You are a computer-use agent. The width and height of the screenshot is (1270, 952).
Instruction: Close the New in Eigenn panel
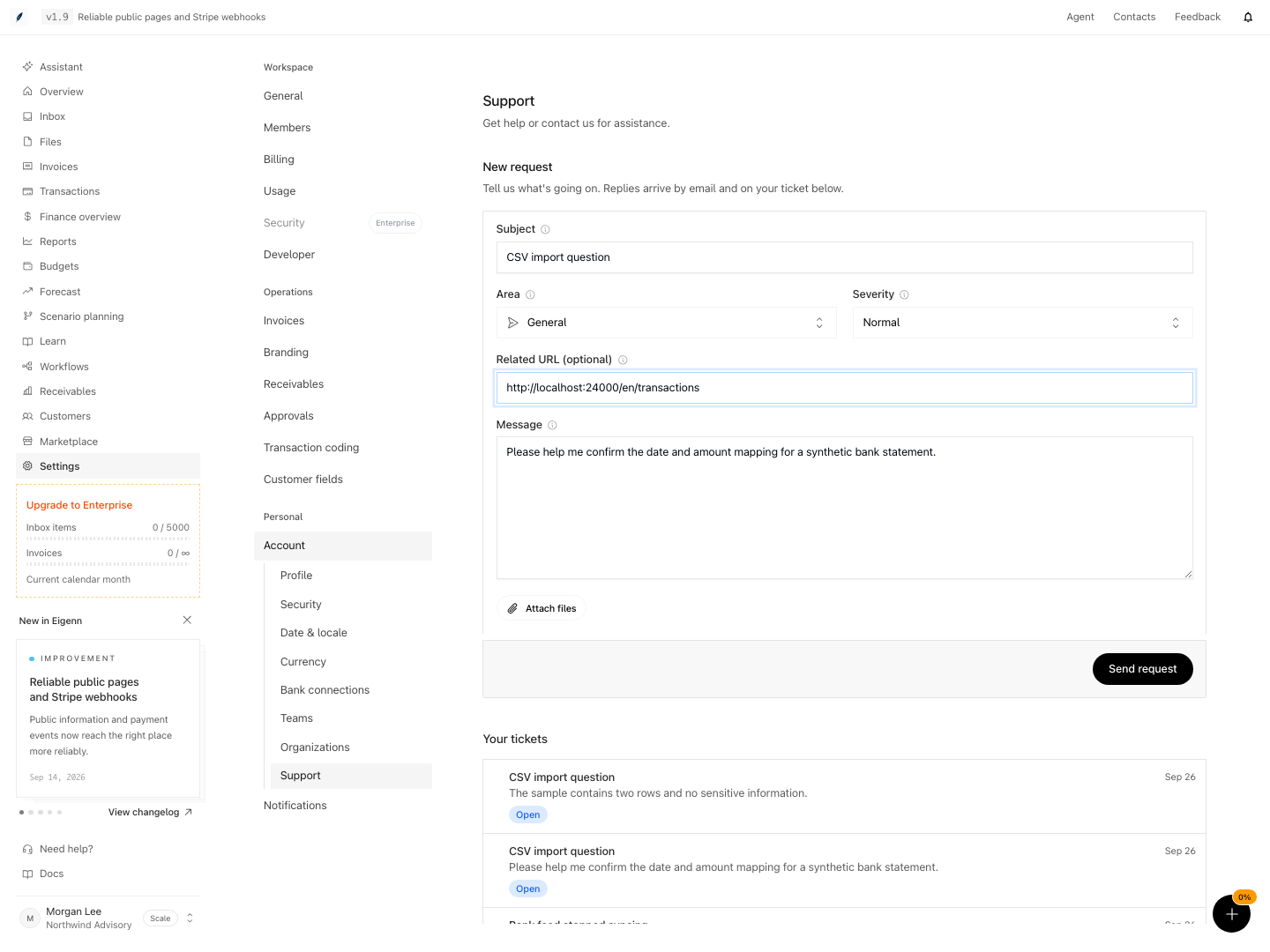pos(187,621)
